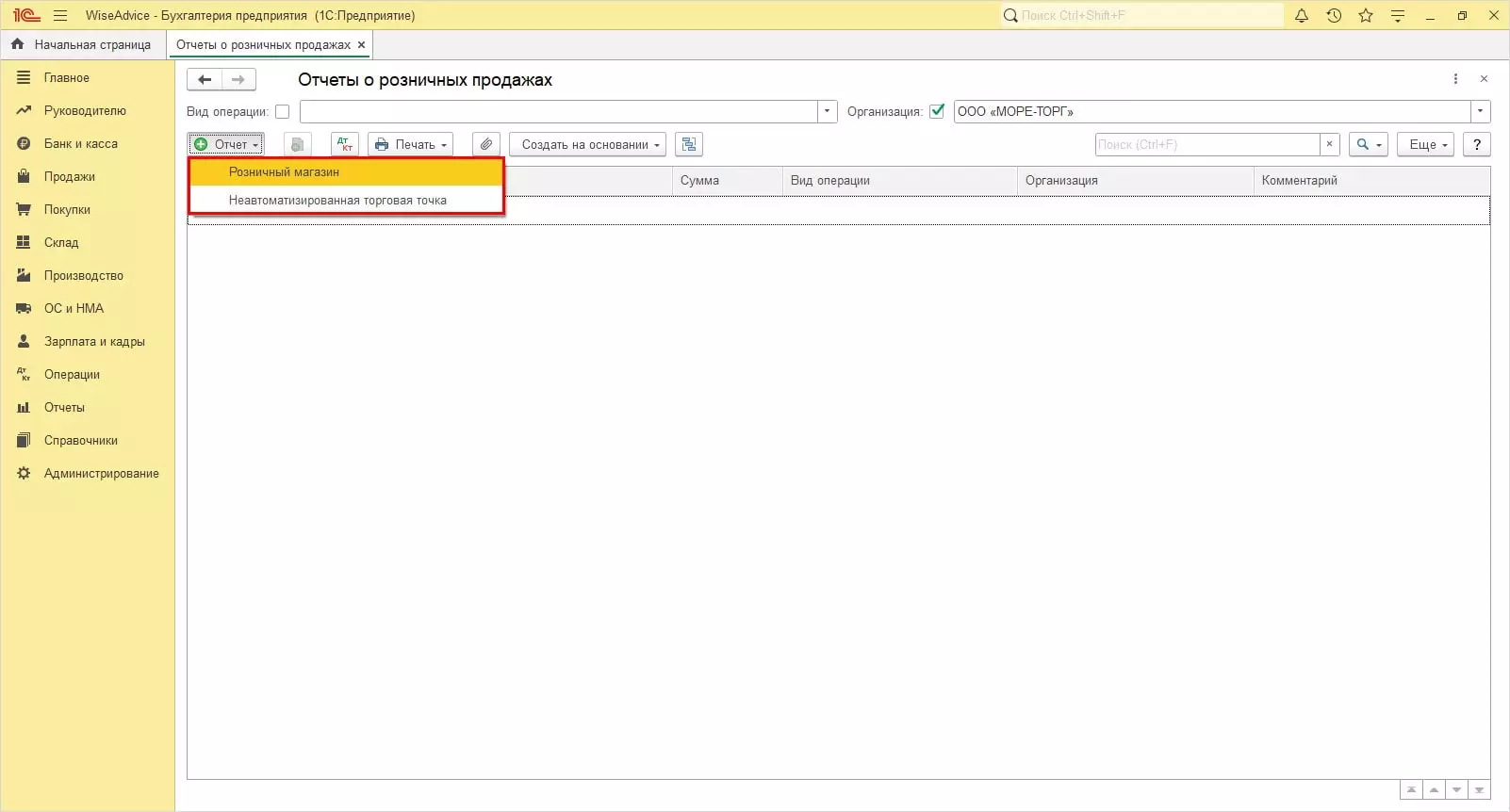Jump to first record arrow
The image size is (1510, 812).
tap(1411, 790)
